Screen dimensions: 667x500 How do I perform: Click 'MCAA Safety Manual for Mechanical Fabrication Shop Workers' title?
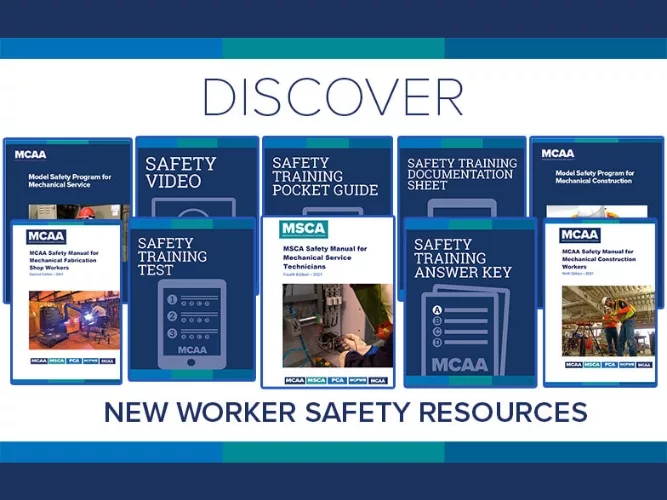point(64,260)
